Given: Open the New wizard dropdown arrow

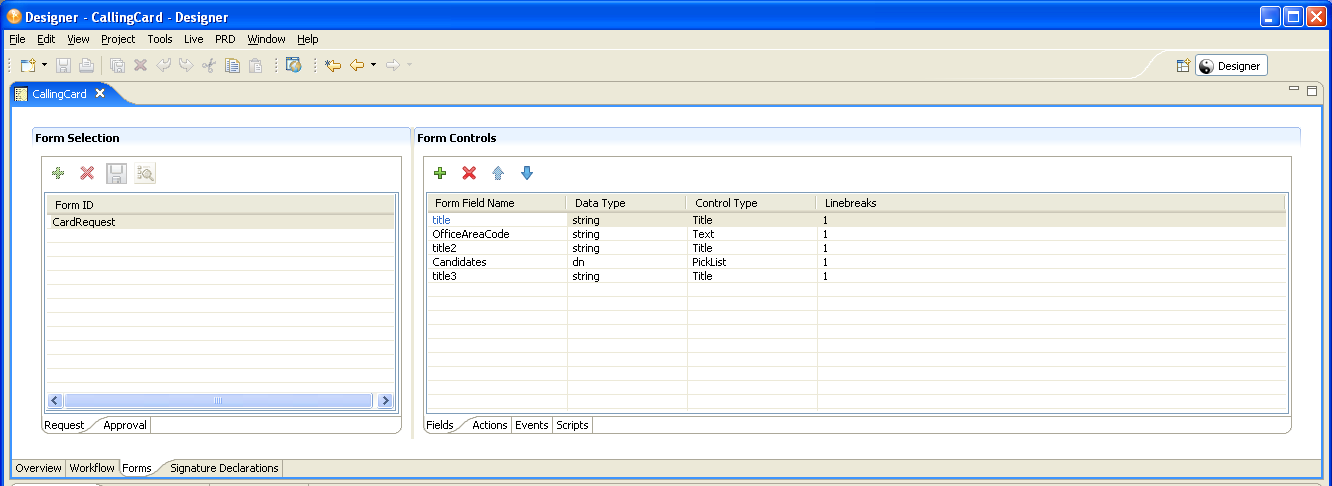Looking at the screenshot, I should [x=44, y=65].
